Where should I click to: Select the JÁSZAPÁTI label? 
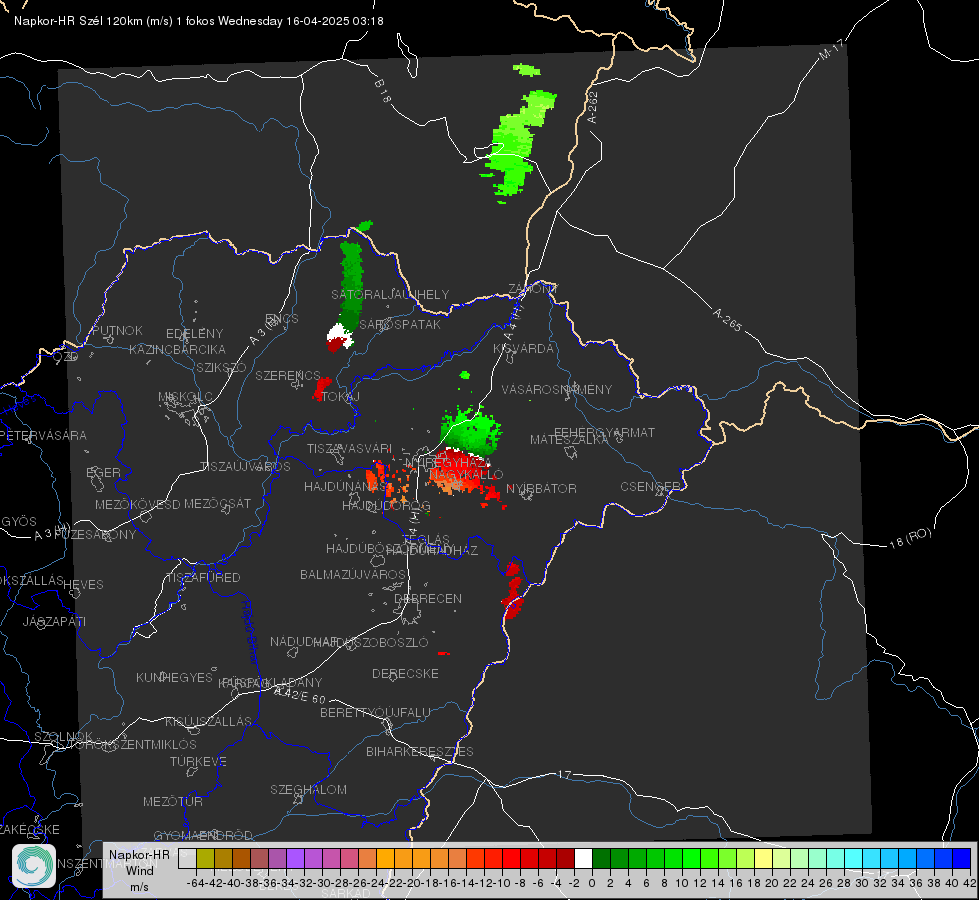(54, 621)
